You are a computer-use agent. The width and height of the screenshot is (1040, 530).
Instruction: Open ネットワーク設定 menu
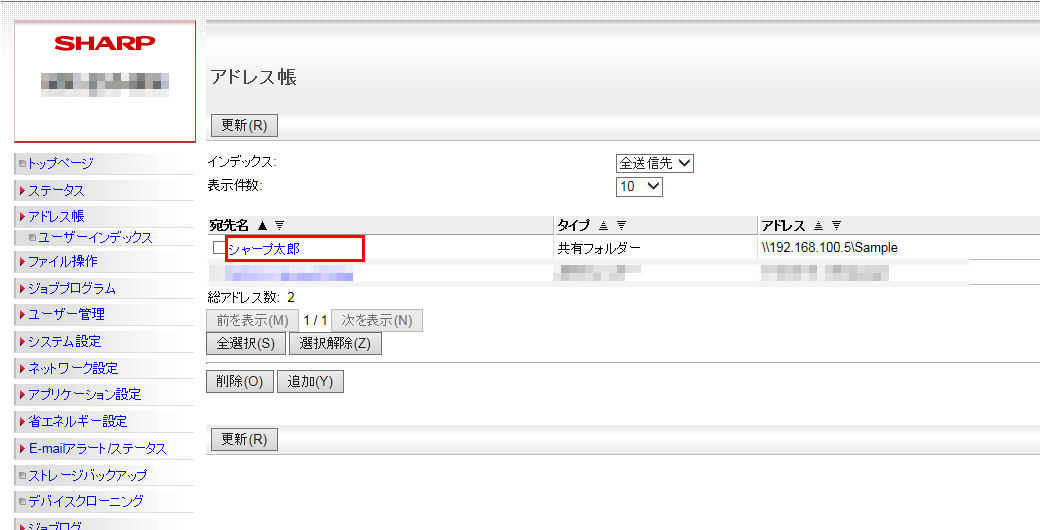coord(72,368)
